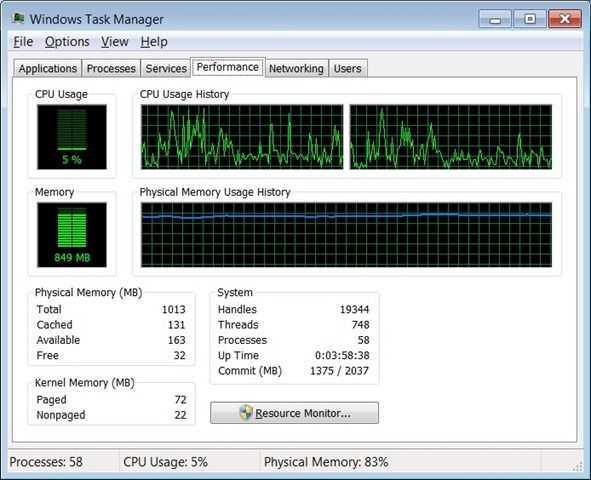Click the Cached memory value 131
591x480 pixels.
pyautogui.click(x=176, y=325)
